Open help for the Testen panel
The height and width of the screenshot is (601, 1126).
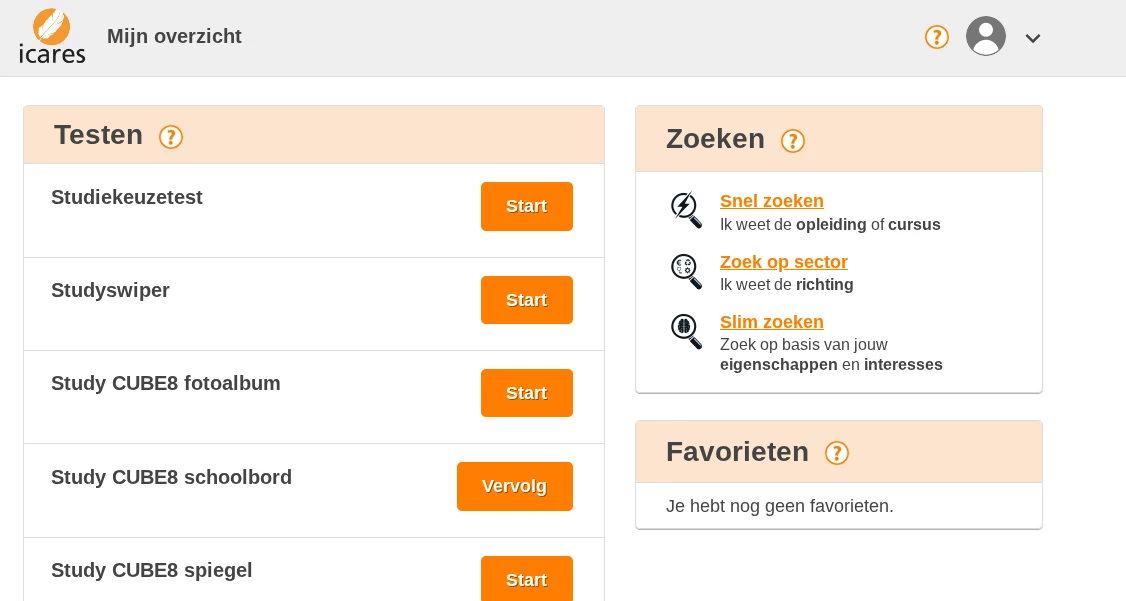(x=171, y=137)
